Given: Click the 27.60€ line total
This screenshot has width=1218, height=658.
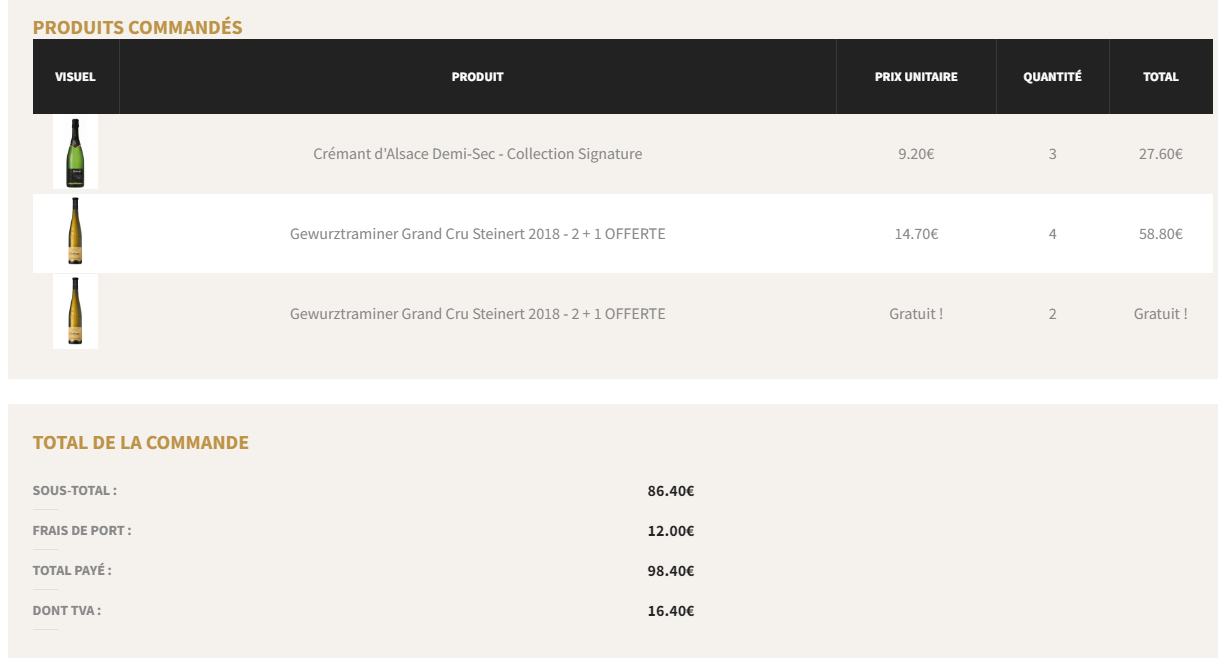Looking at the screenshot, I should pyautogui.click(x=1160, y=154).
